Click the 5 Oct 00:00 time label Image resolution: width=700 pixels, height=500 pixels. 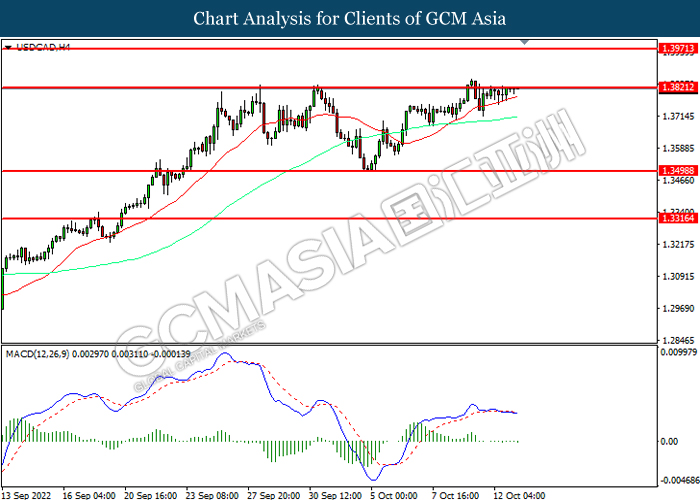pyautogui.click(x=394, y=495)
